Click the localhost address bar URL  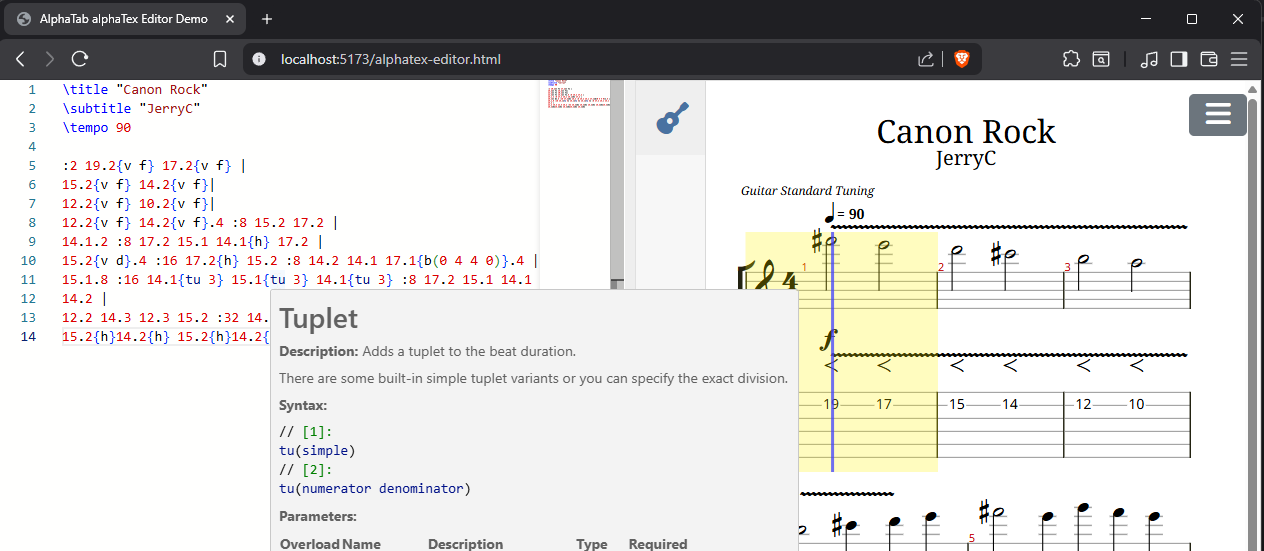click(391, 59)
